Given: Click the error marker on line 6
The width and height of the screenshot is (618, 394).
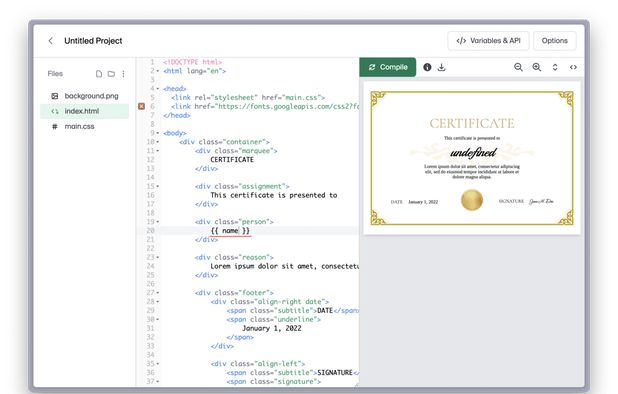Looking at the screenshot, I should point(141,106).
